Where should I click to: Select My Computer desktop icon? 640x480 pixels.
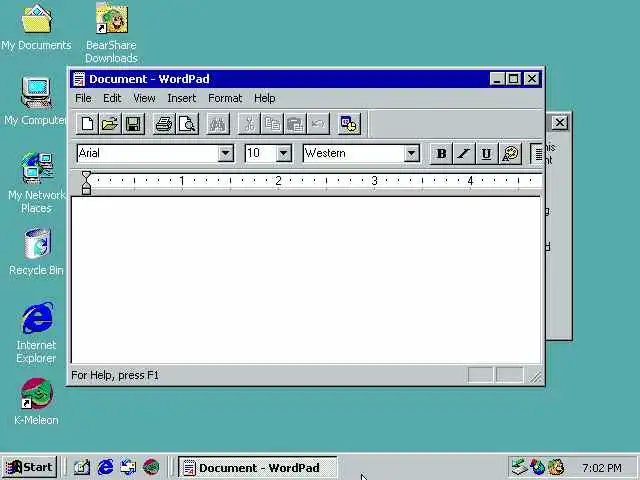pos(36,101)
